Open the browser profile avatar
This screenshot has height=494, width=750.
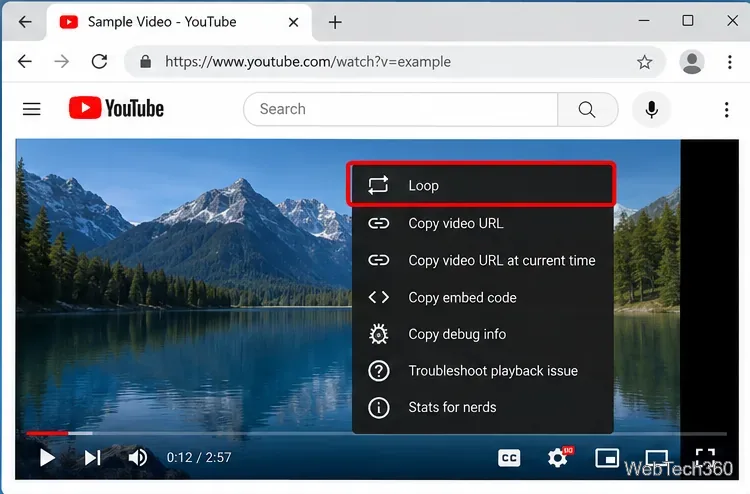(x=692, y=62)
